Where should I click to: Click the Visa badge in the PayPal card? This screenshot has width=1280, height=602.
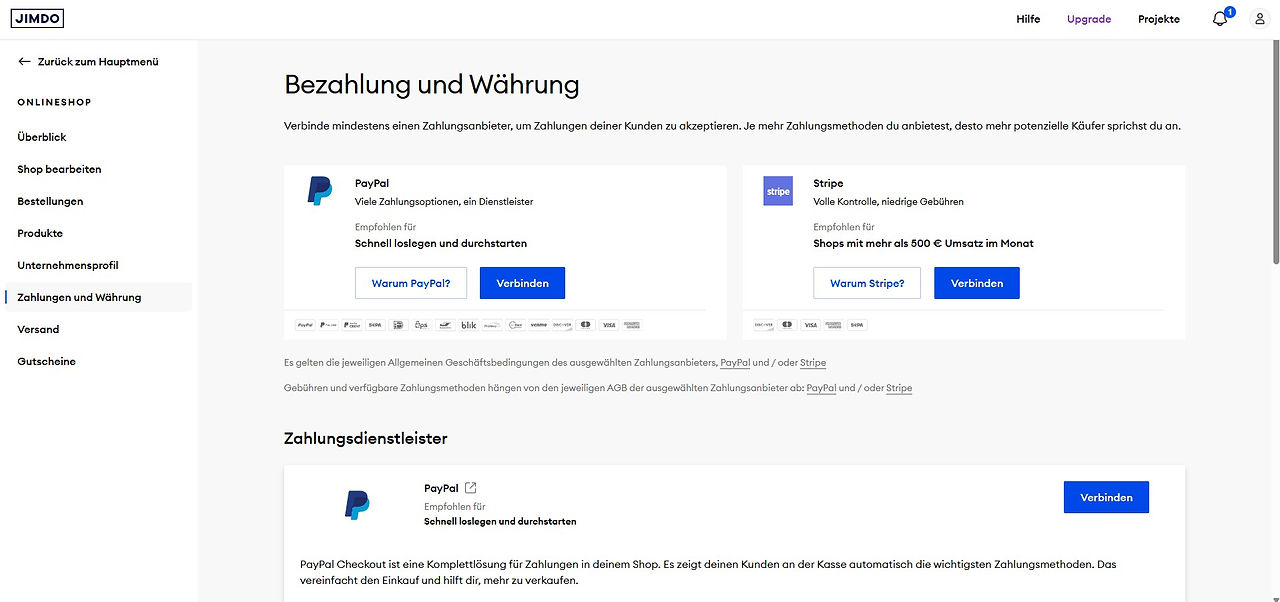click(609, 325)
